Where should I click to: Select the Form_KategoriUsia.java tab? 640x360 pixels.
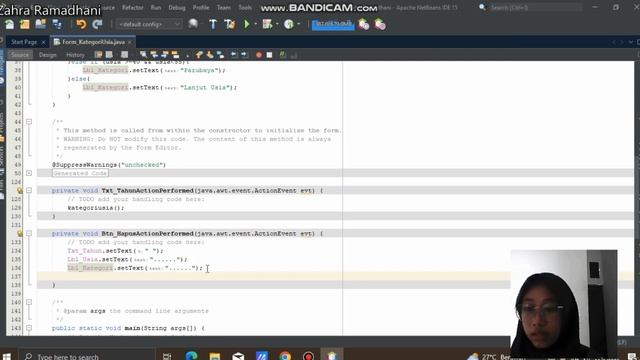tap(93, 42)
